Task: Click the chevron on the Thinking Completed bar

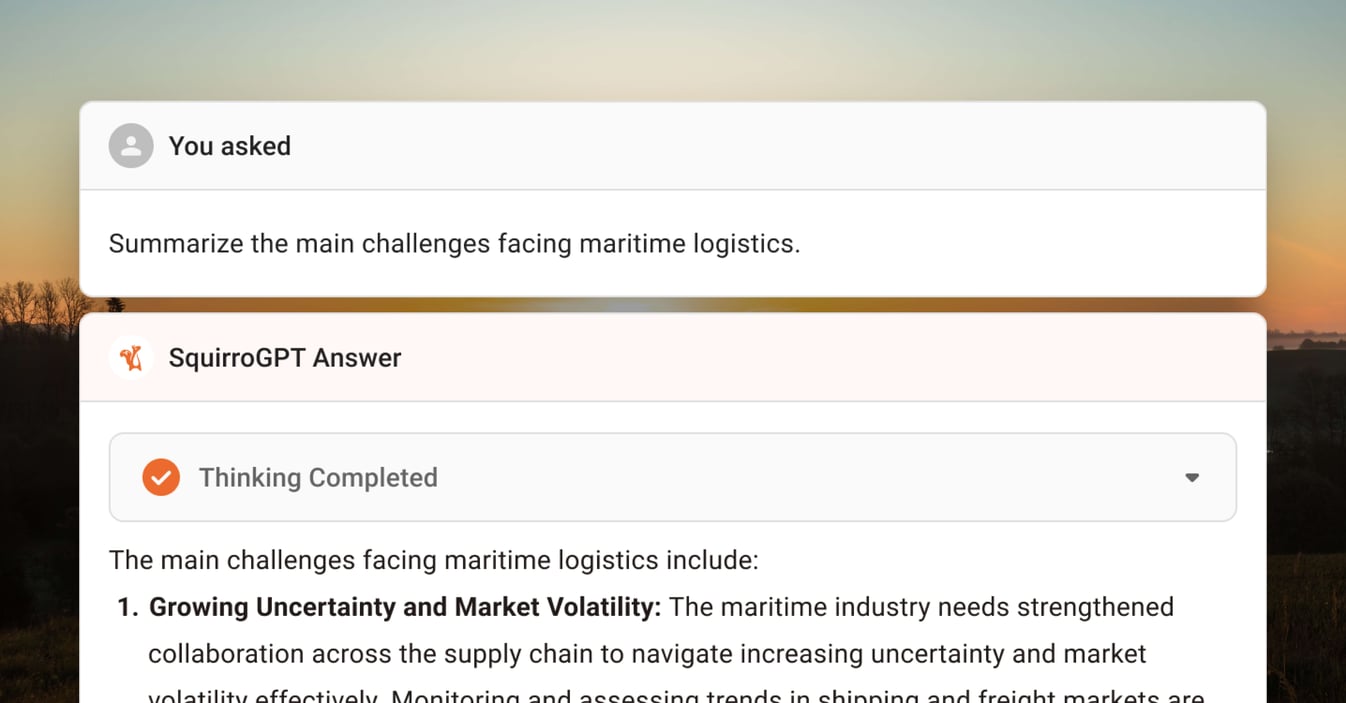Action: click(1191, 477)
